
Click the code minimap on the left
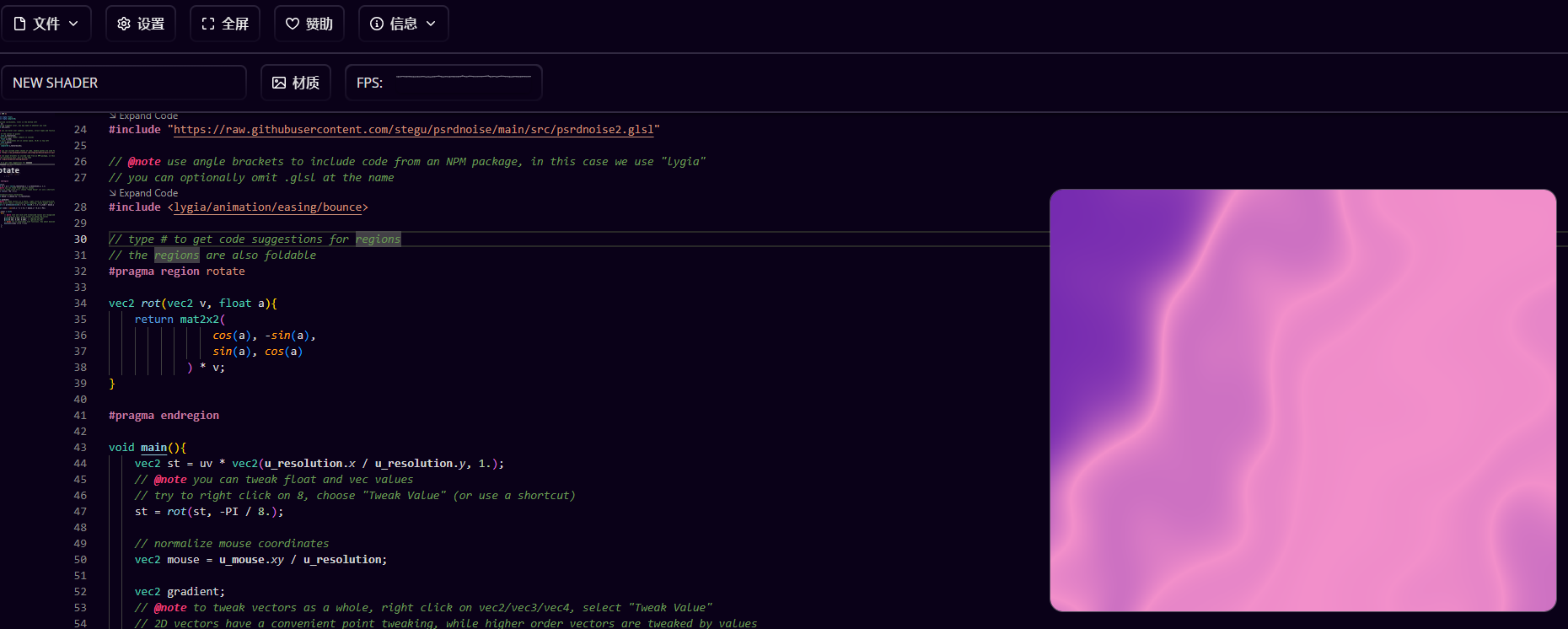tap(28, 169)
